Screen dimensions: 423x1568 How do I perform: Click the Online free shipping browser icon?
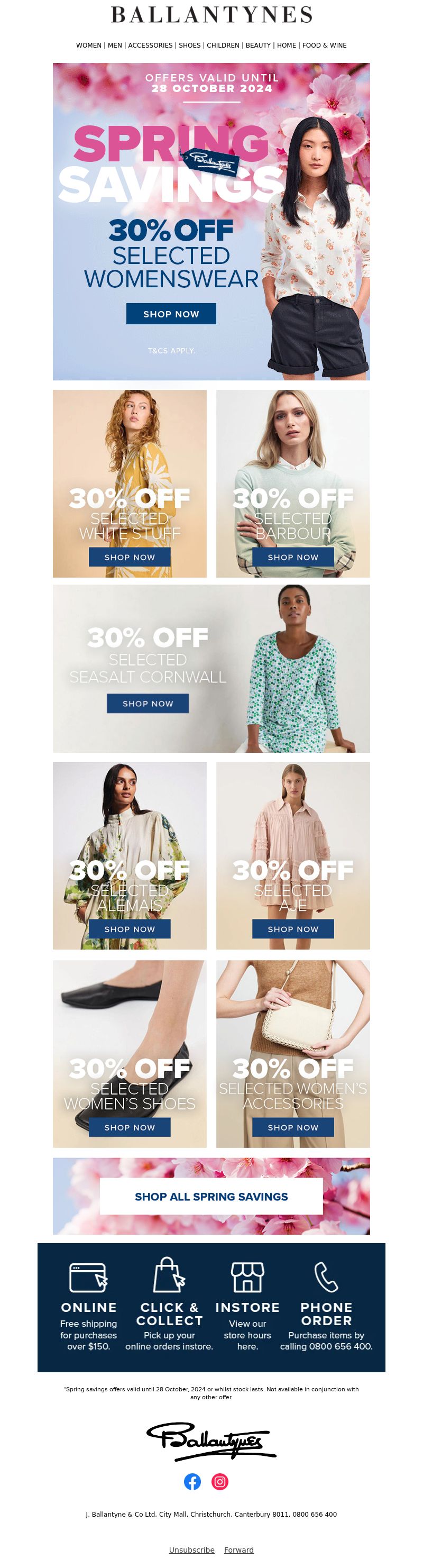coord(88,1277)
